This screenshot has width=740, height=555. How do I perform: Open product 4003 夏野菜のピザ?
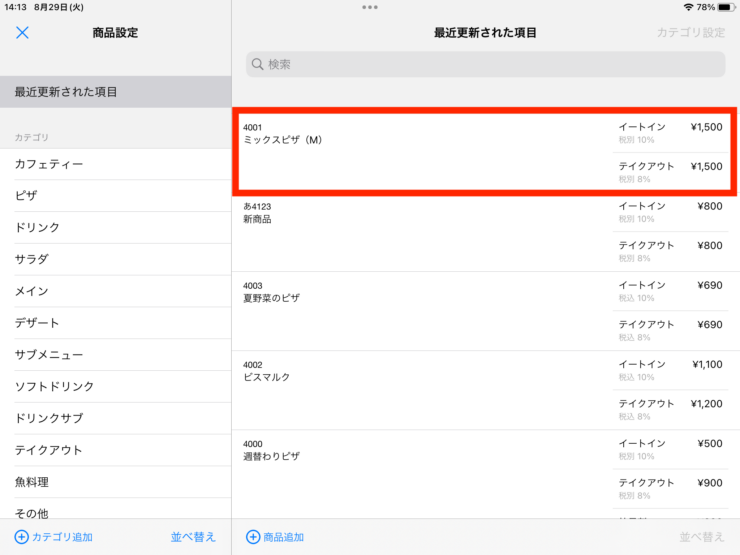(486, 311)
